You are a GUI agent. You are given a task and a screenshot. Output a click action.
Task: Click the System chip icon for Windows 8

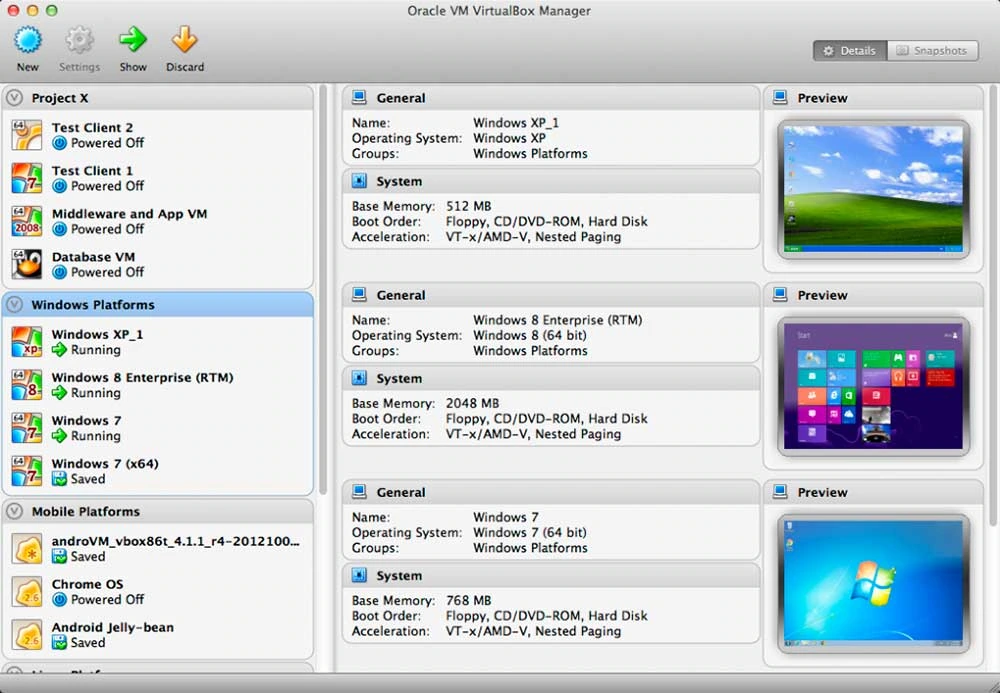(359, 378)
